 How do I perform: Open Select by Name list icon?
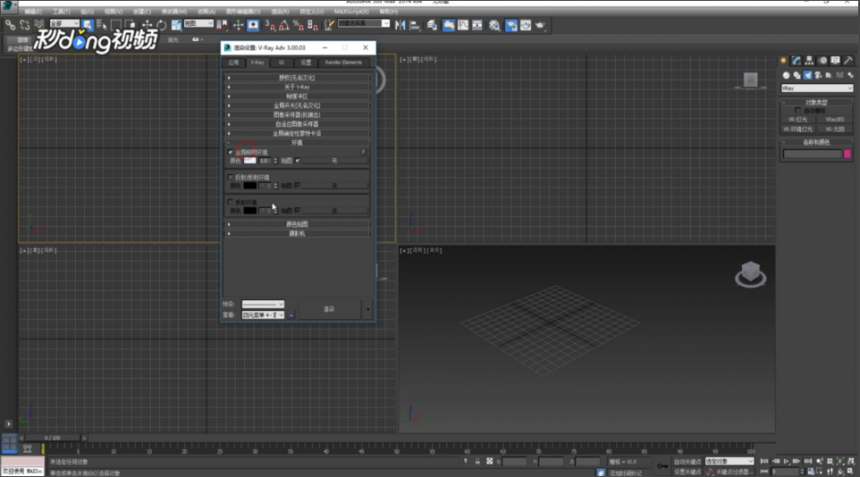[101, 25]
